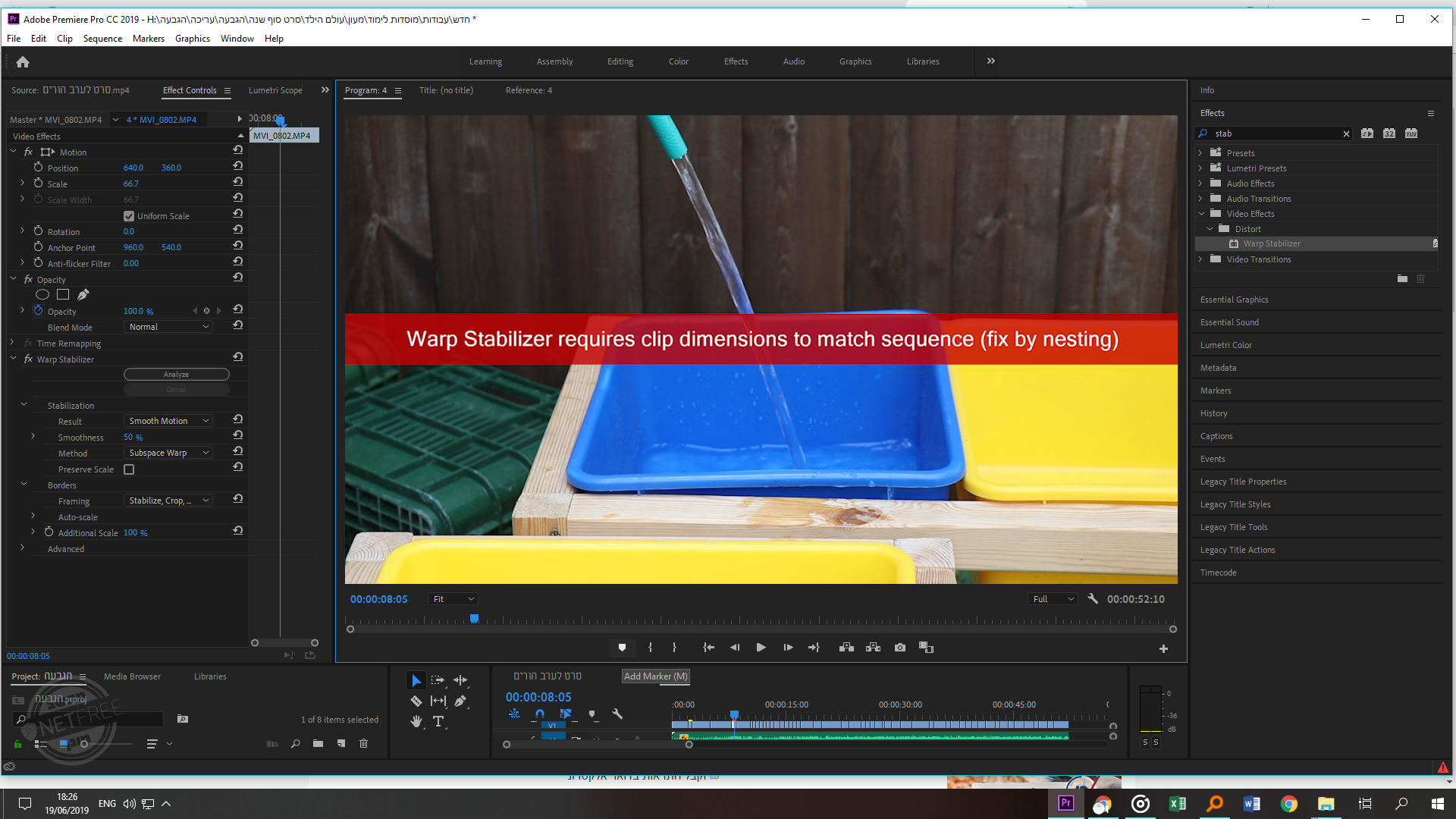The image size is (1456, 819).
Task: Click the Analyze button
Action: click(x=176, y=374)
